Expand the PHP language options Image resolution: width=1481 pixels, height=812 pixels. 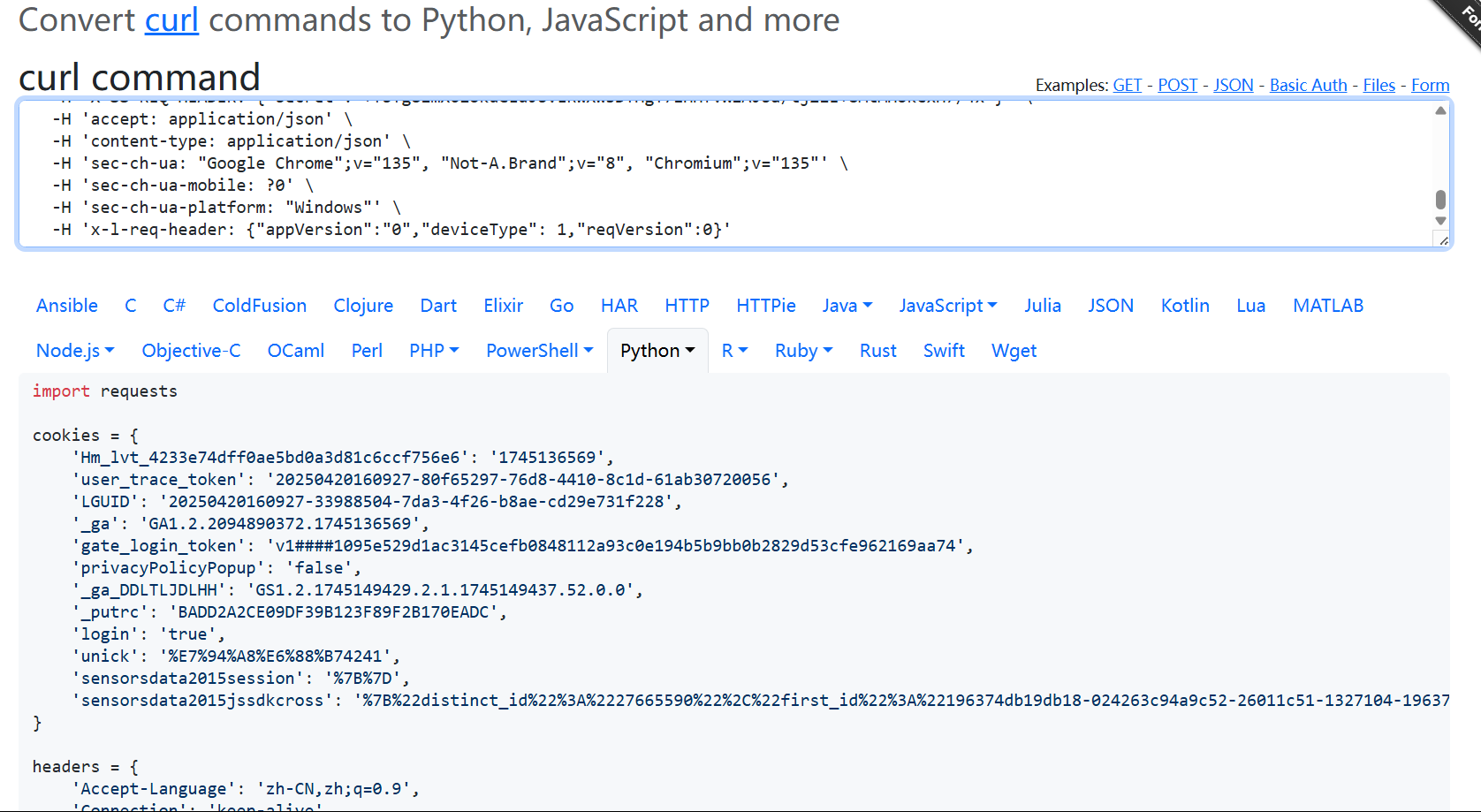pyautogui.click(x=434, y=351)
